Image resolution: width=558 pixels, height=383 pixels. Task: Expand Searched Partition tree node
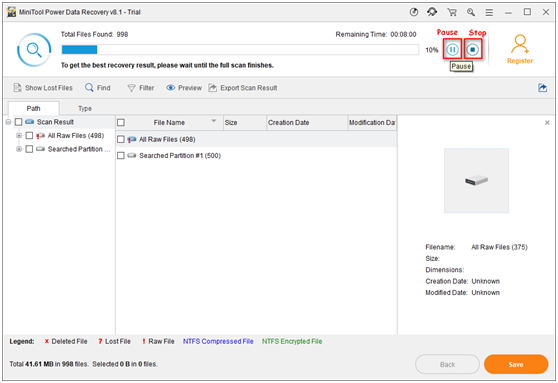19,149
